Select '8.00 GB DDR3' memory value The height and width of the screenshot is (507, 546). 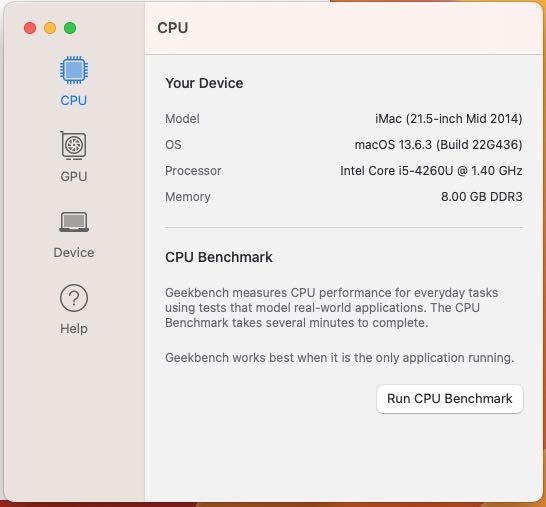point(482,197)
